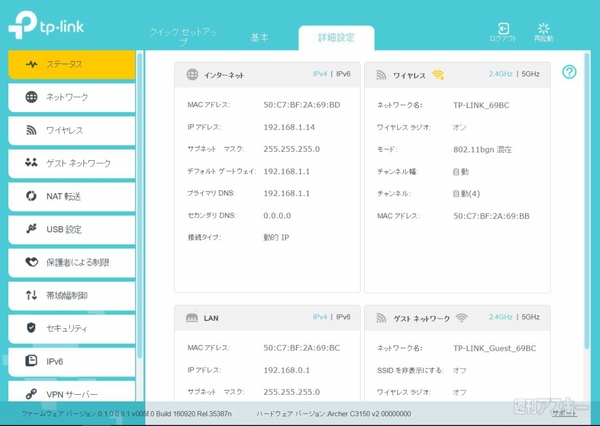
Task: Click the firmware version text in footer
Action: tap(127, 414)
